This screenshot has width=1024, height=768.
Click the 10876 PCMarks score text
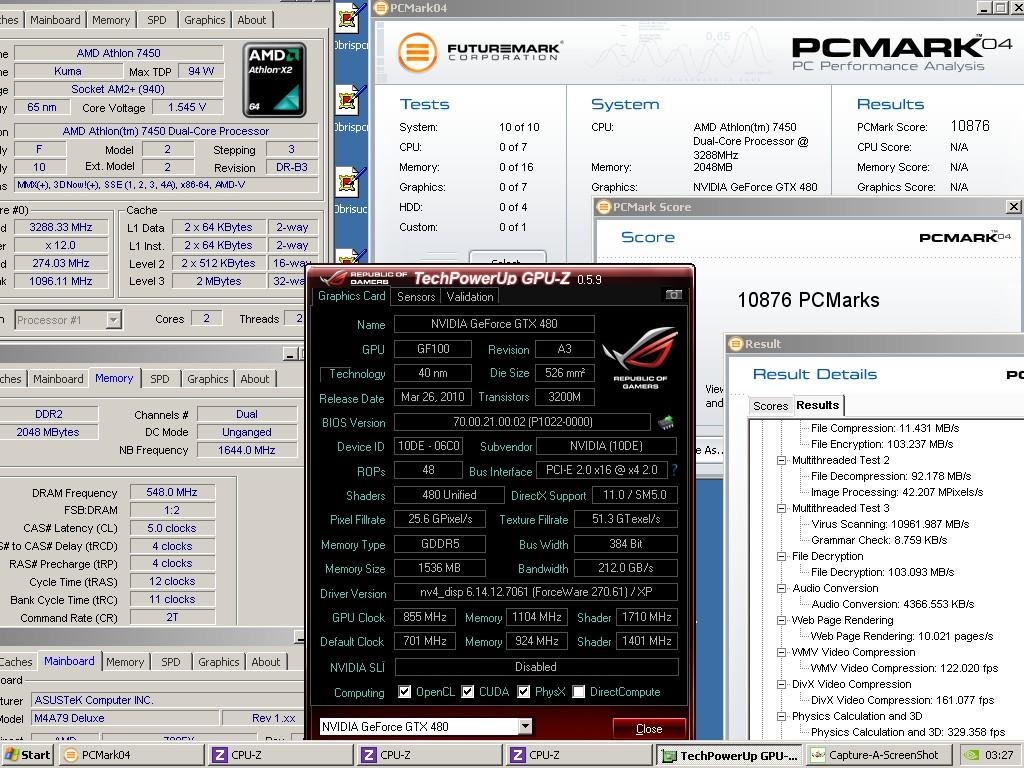point(808,300)
